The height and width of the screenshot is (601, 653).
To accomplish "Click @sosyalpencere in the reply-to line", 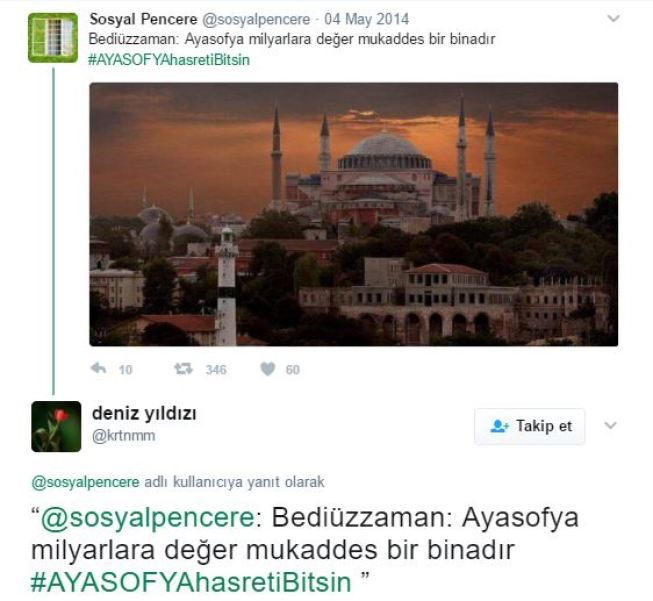I will tap(85, 482).
